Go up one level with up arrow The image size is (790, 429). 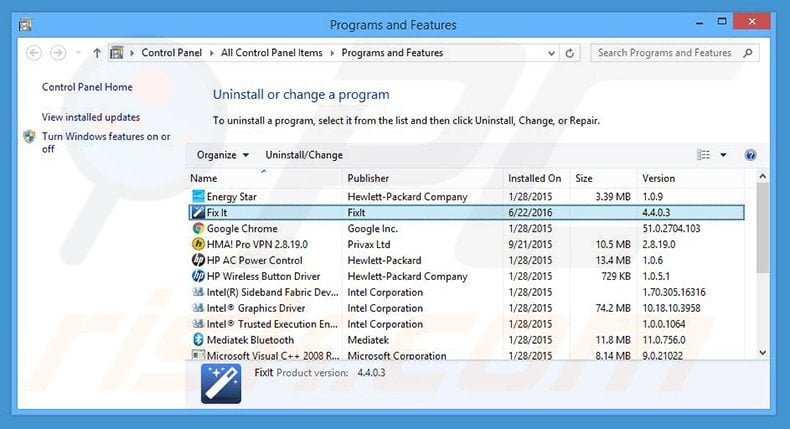pos(97,52)
